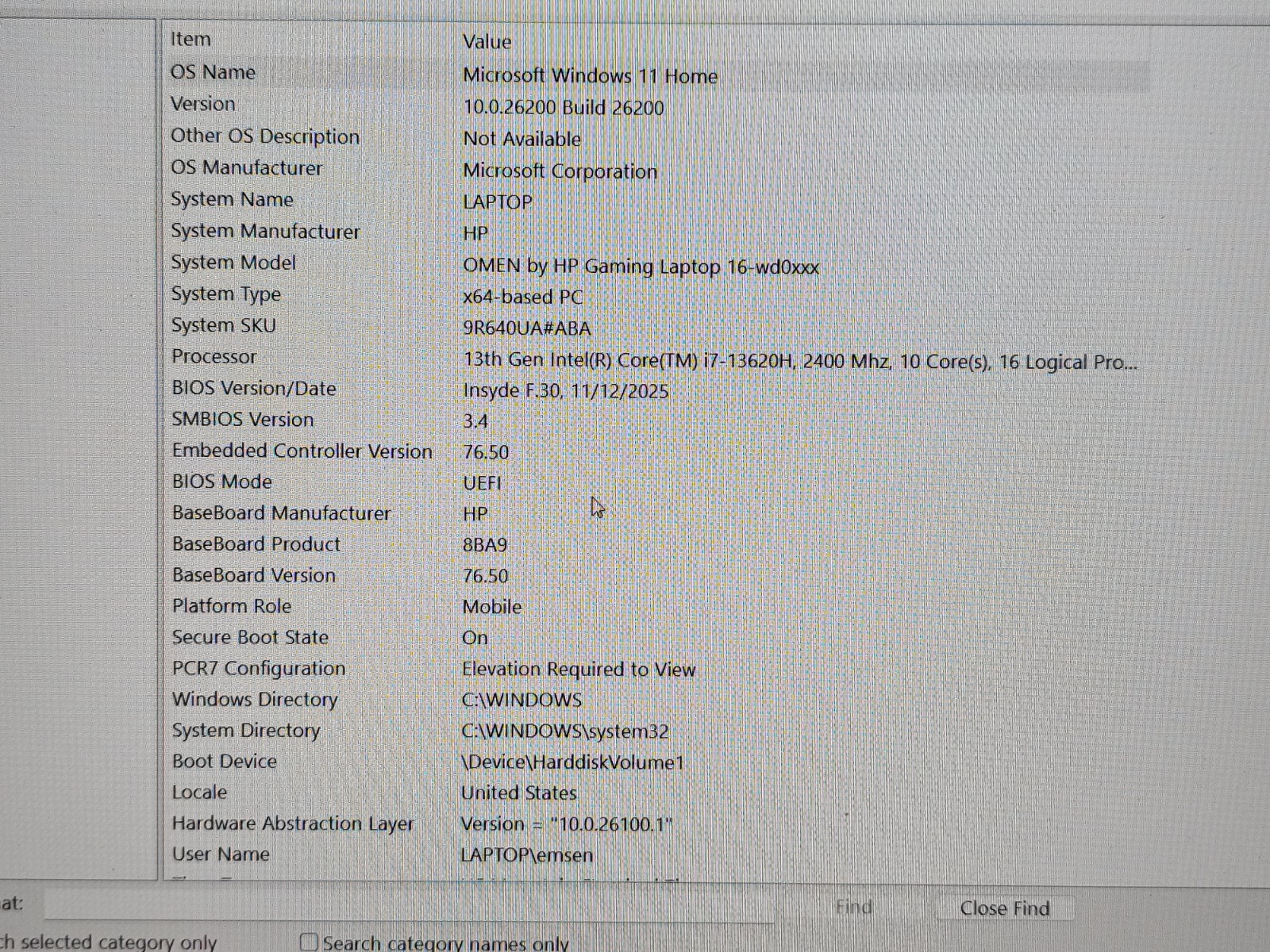
Task: Select the Elevation Required to View value
Action: point(579,670)
